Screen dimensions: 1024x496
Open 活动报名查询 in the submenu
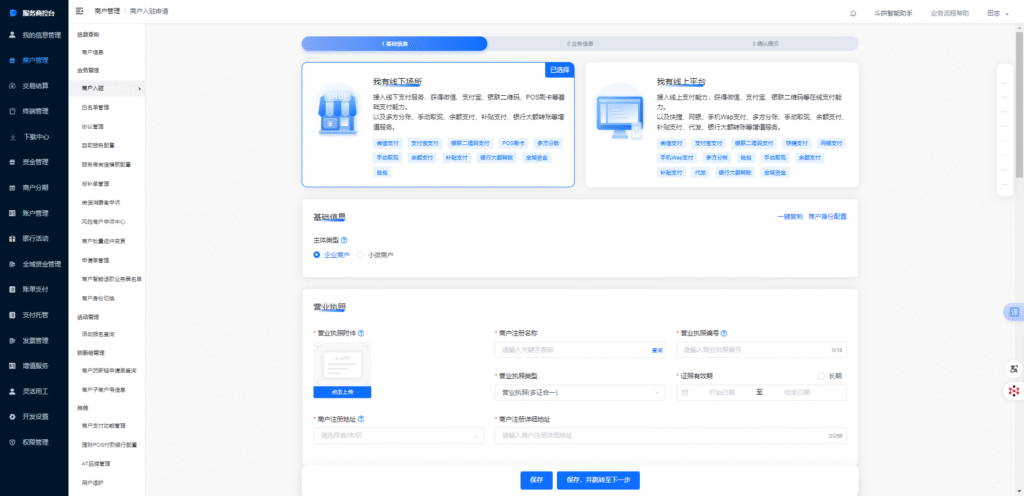coord(98,334)
